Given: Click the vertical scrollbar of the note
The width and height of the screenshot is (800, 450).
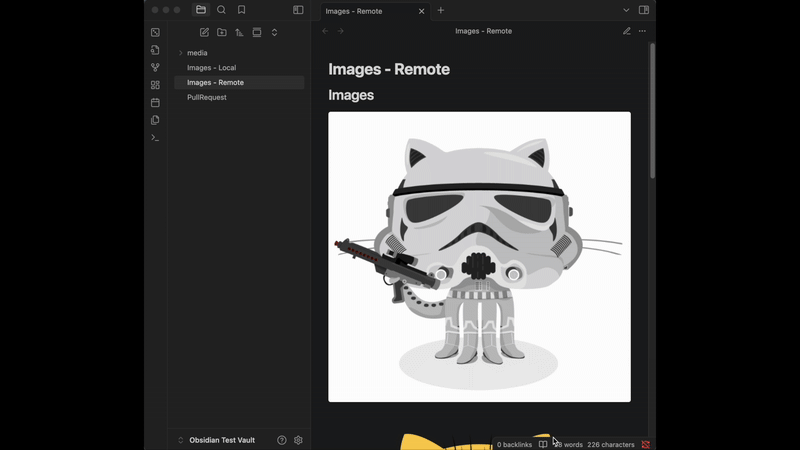Looking at the screenshot, I should (652, 111).
